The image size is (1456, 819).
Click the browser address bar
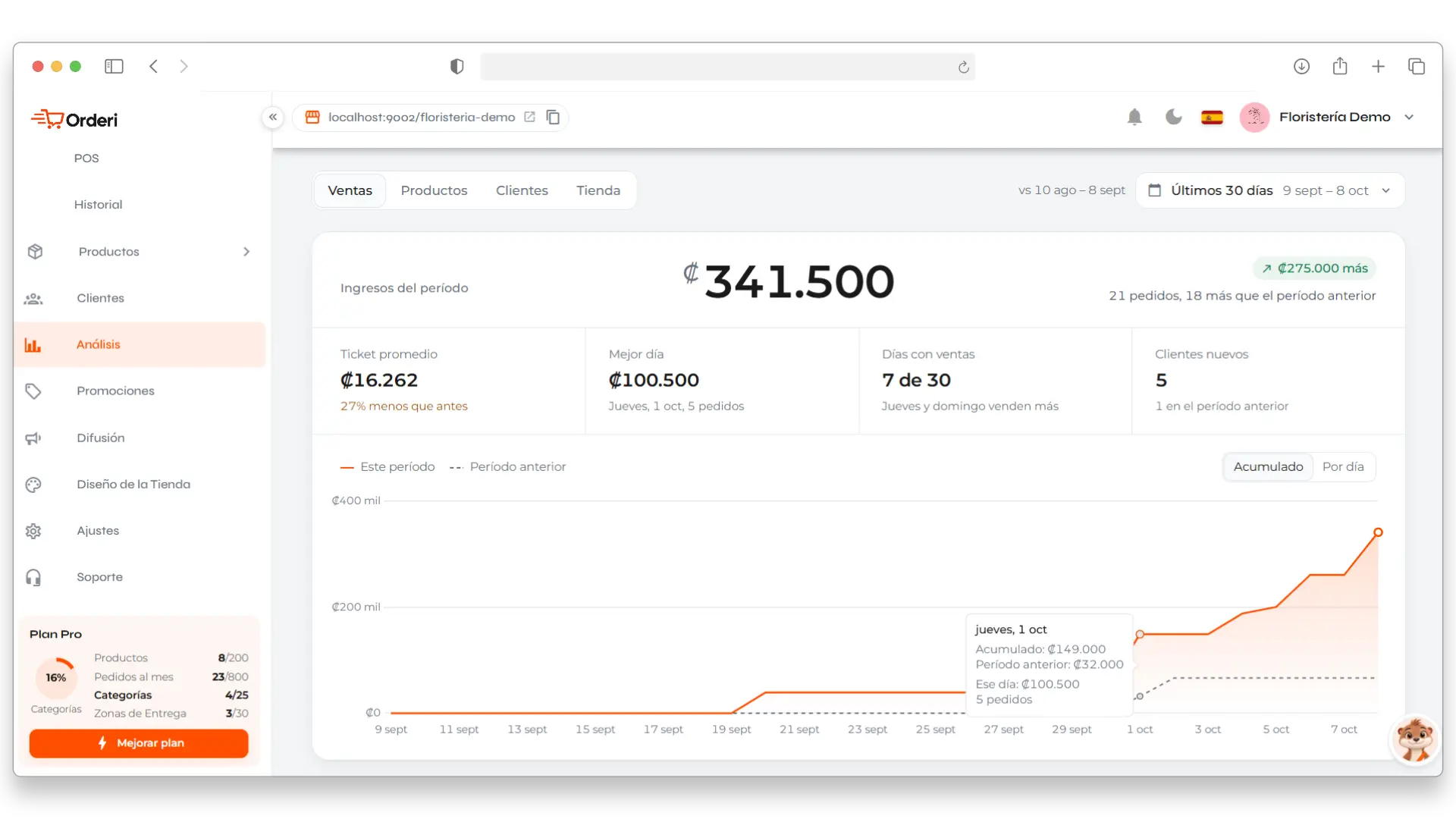pos(727,67)
